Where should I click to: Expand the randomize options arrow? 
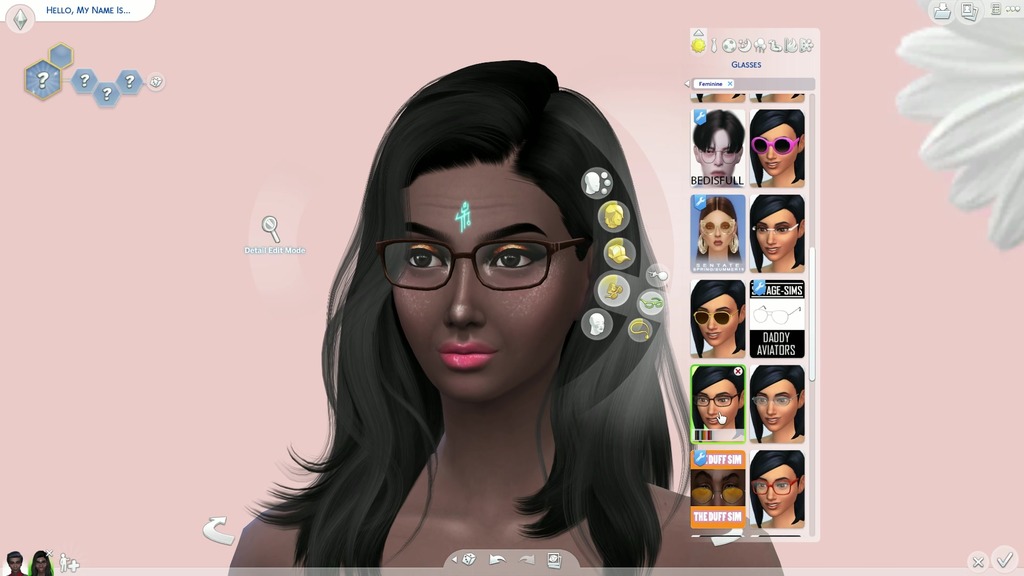tap(455, 559)
